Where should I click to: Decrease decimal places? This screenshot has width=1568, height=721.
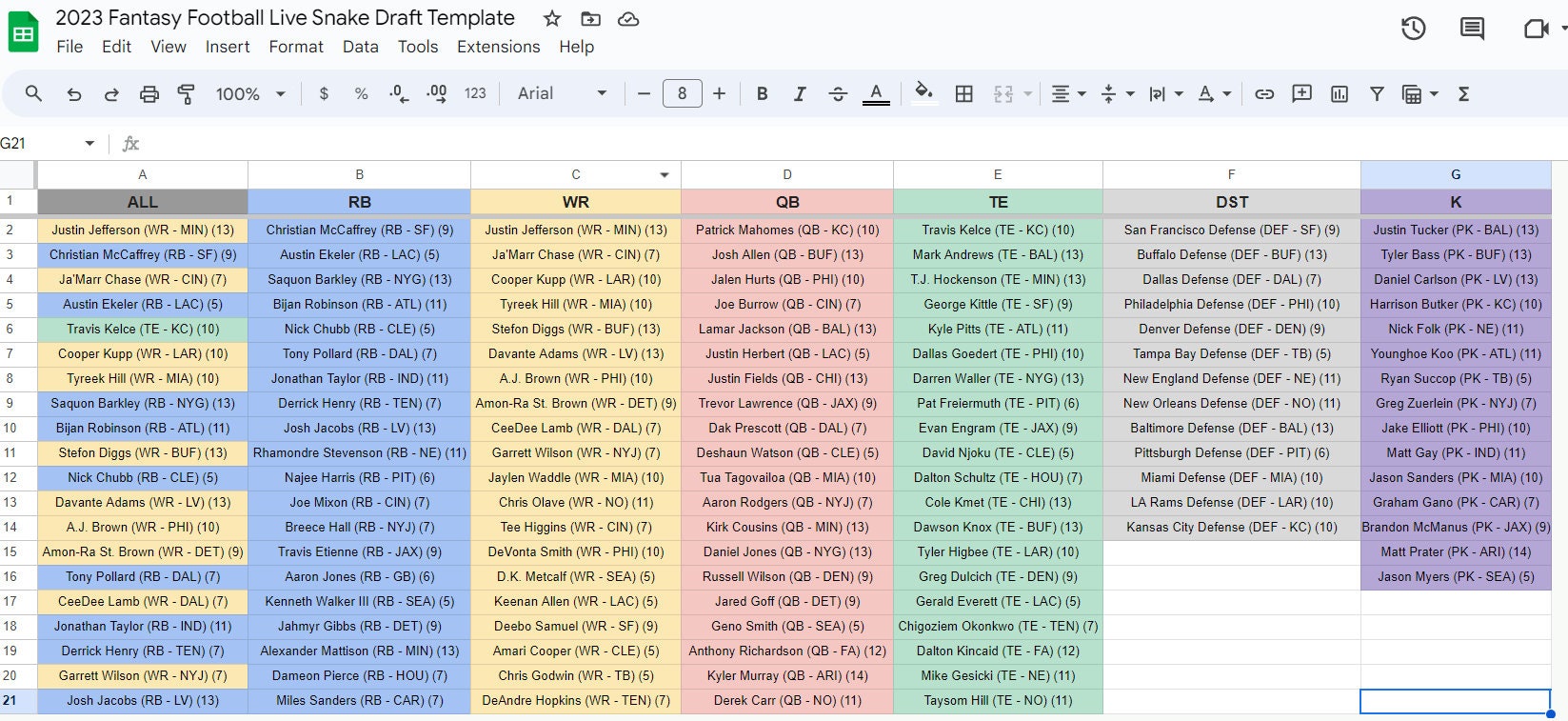point(399,93)
